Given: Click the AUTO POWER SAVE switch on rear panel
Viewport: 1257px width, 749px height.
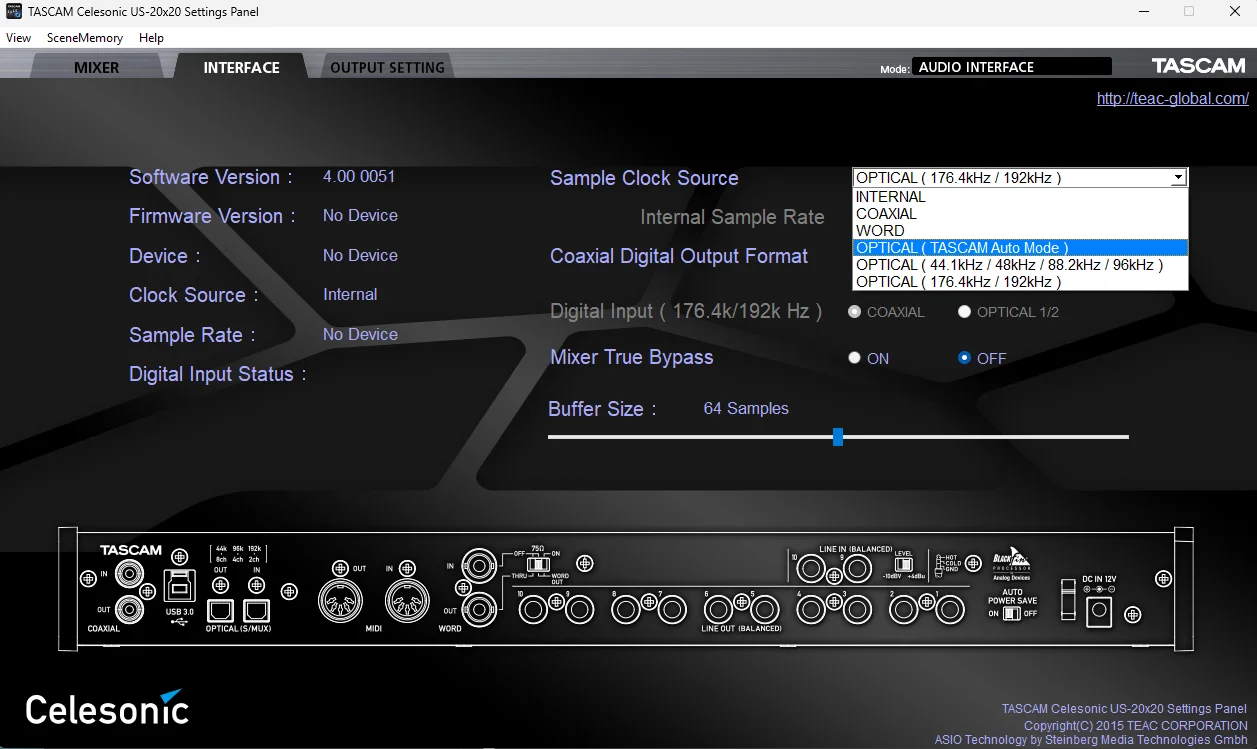Looking at the screenshot, I should [x=1013, y=613].
